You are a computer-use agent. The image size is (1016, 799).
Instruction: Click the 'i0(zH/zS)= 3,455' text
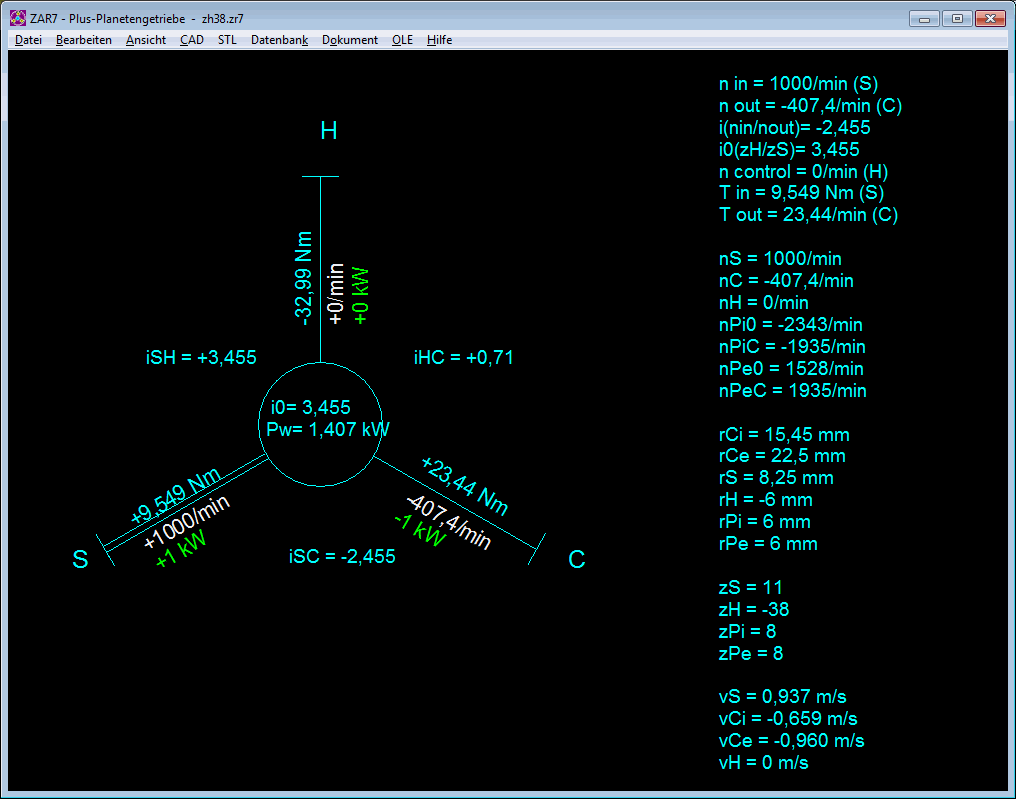[789, 150]
